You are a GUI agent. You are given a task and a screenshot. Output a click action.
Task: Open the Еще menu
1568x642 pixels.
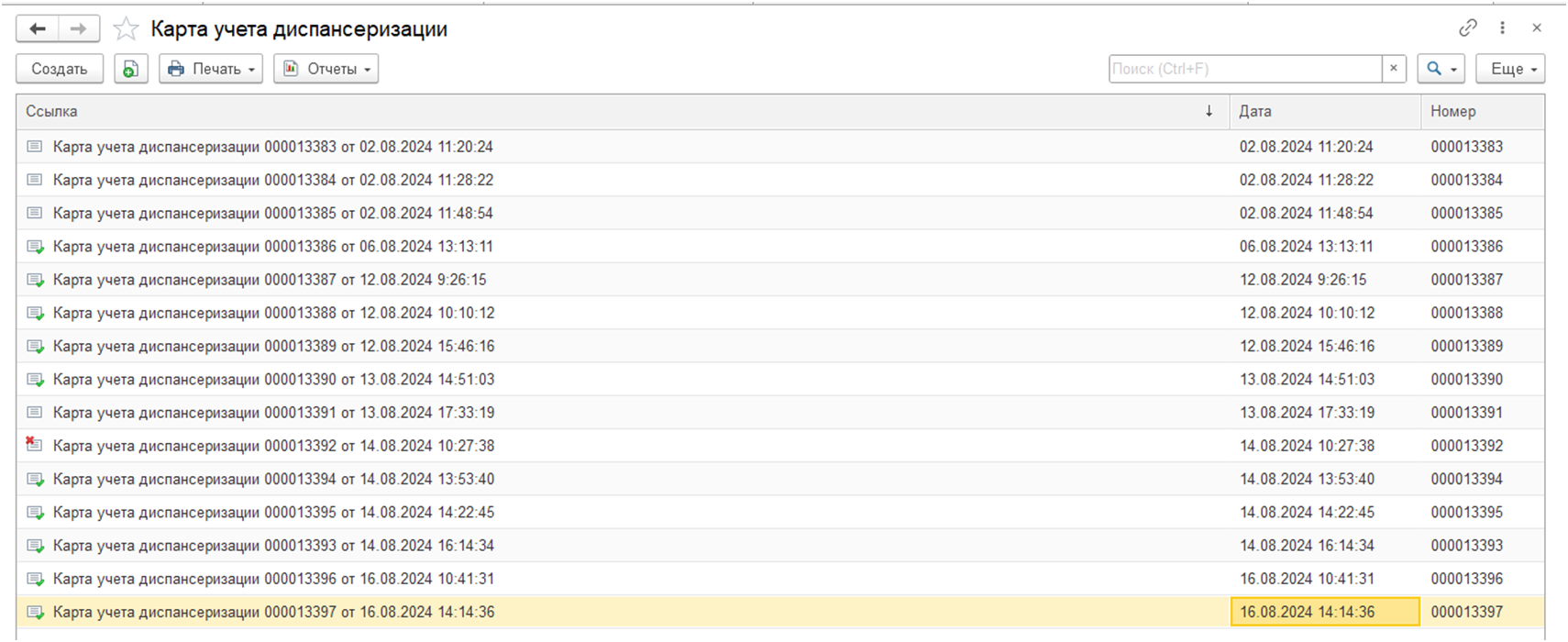tap(1513, 69)
